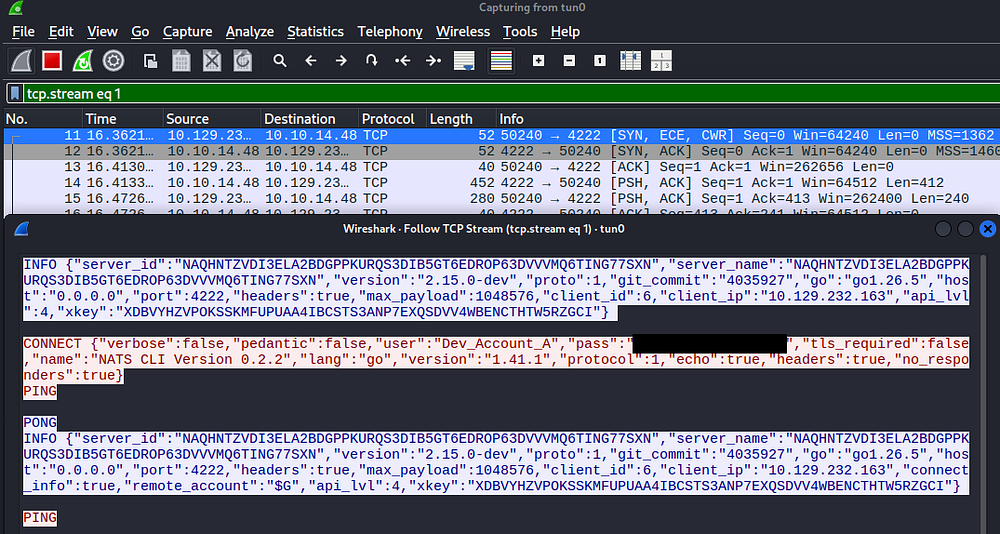Zoom out main window text with minus icon
The width and height of the screenshot is (1000, 534).
coord(570,61)
